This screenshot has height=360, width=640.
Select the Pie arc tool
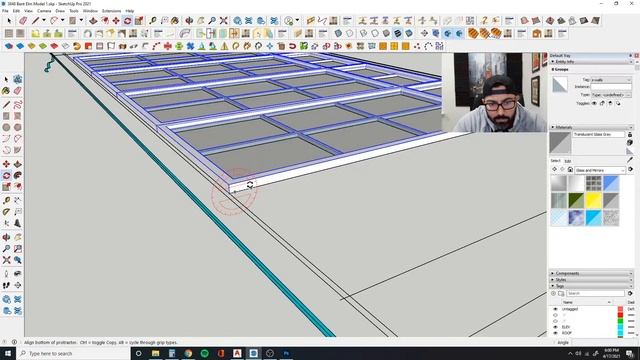[x=18, y=150]
